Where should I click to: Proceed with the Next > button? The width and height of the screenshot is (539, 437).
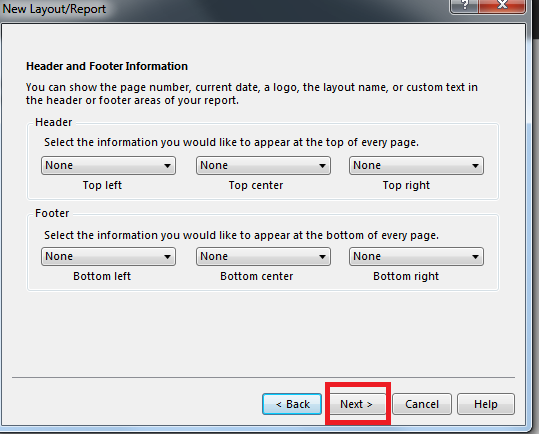click(357, 404)
